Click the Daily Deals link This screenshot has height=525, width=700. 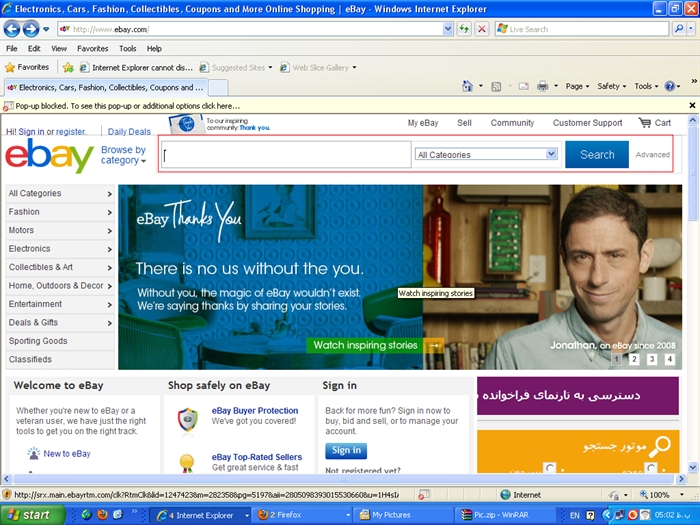[129, 132]
